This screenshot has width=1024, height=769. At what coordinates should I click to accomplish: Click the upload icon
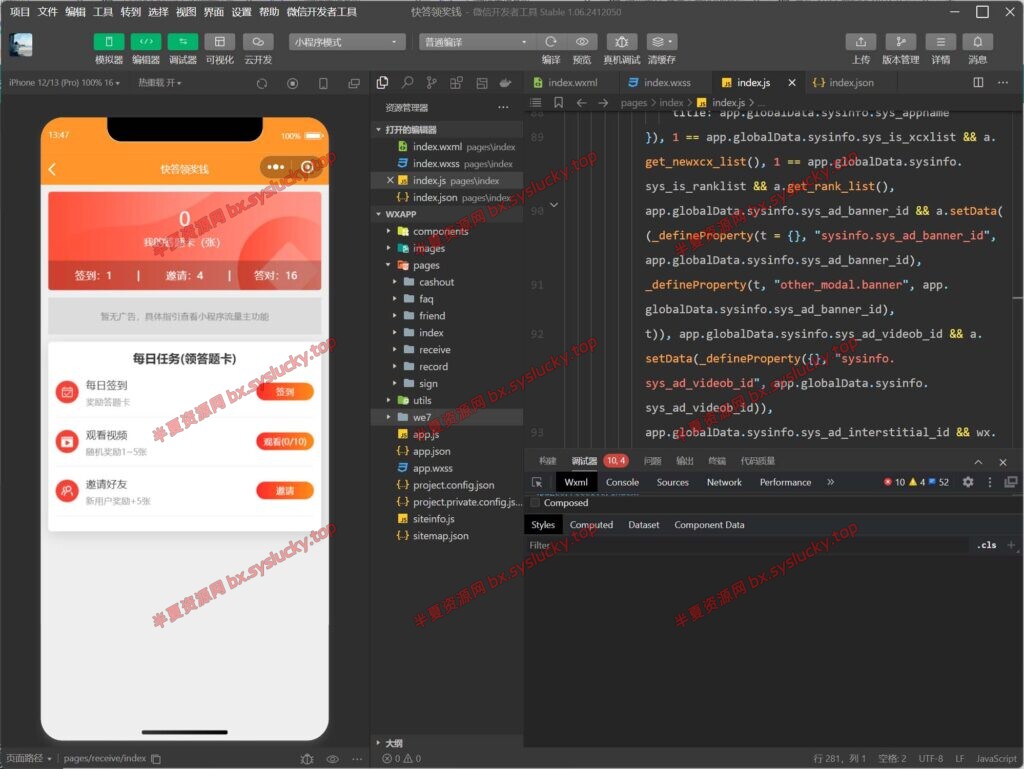(x=861, y=42)
